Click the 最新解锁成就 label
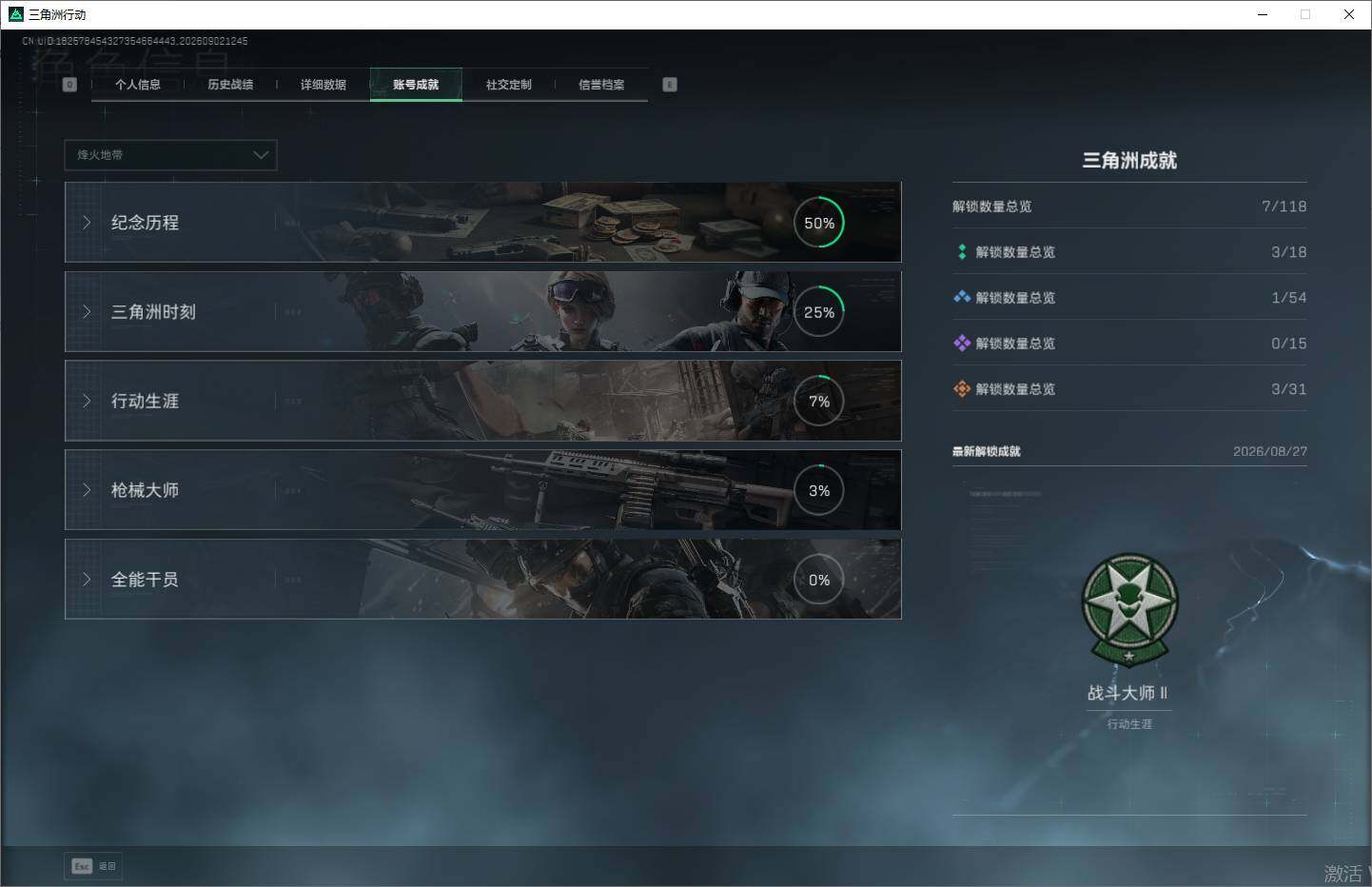The width and height of the screenshot is (1372, 887). [987, 451]
